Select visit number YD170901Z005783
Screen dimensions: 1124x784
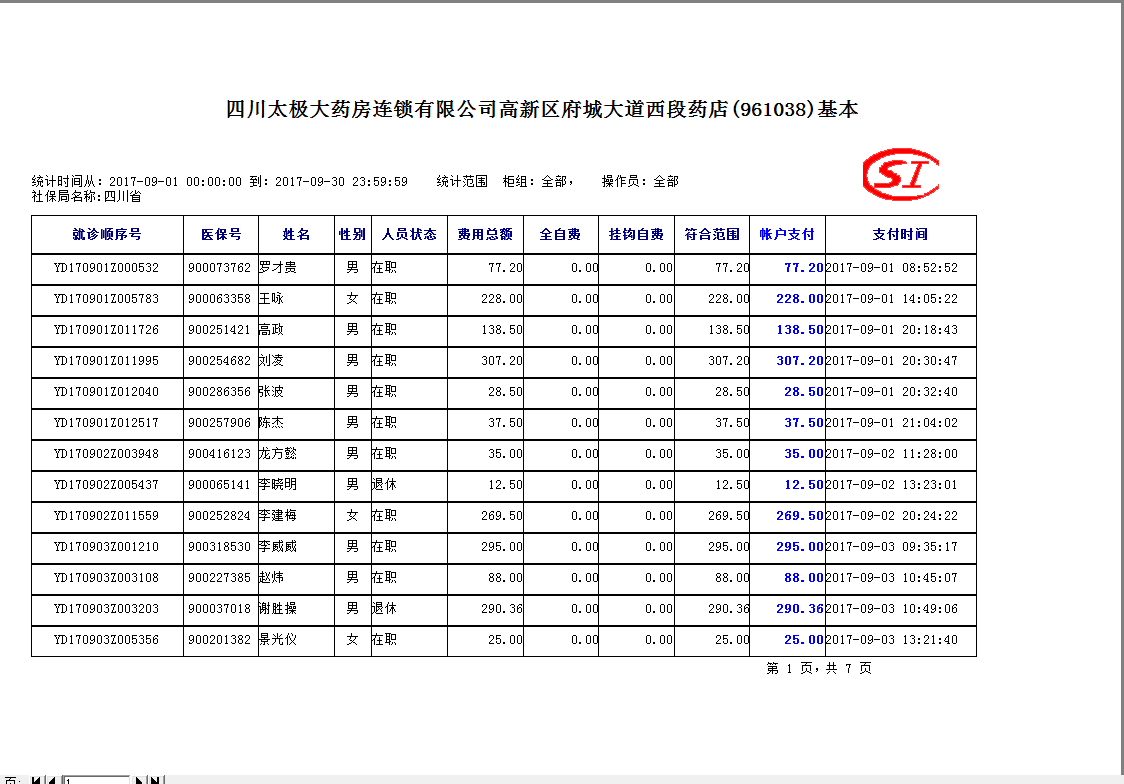(106, 299)
